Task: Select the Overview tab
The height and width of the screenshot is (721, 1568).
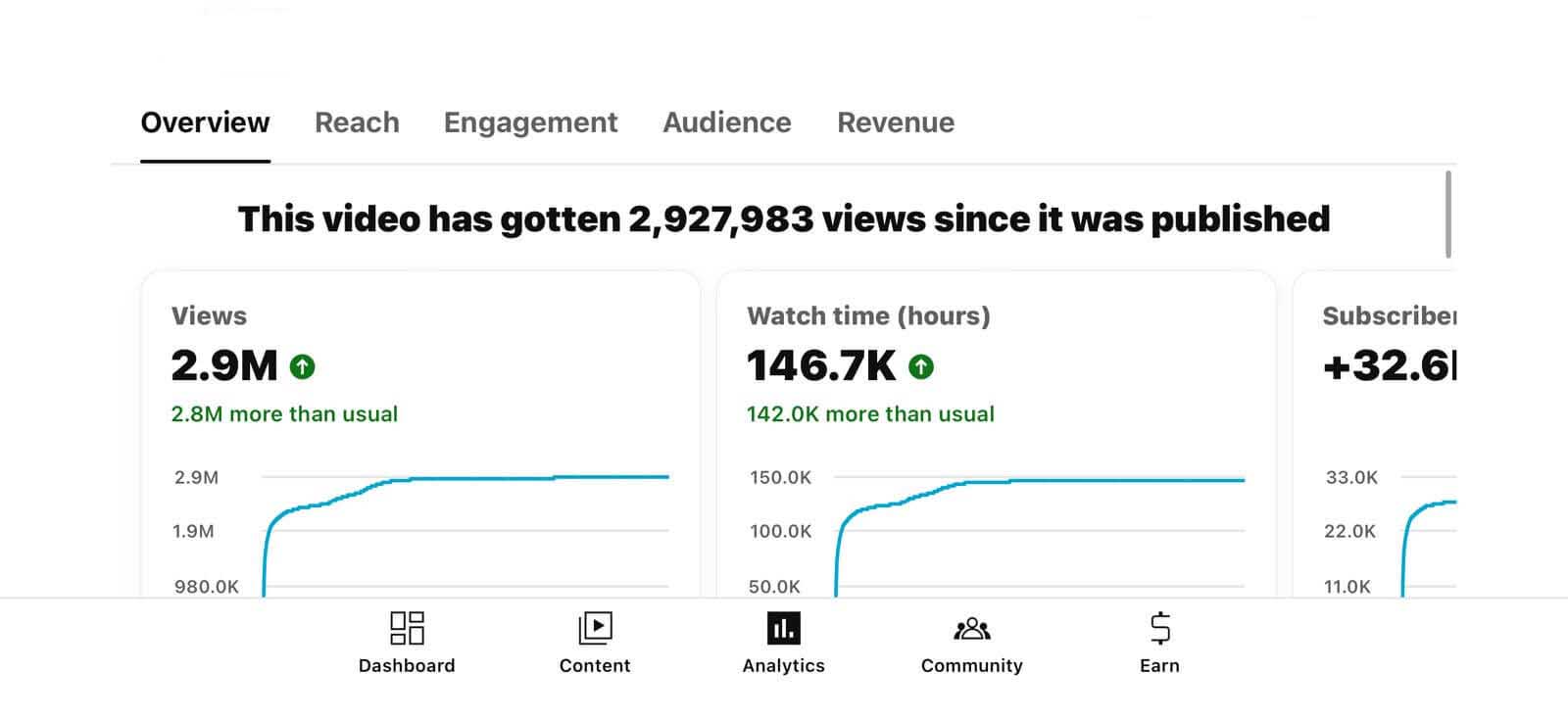Action: point(205,122)
